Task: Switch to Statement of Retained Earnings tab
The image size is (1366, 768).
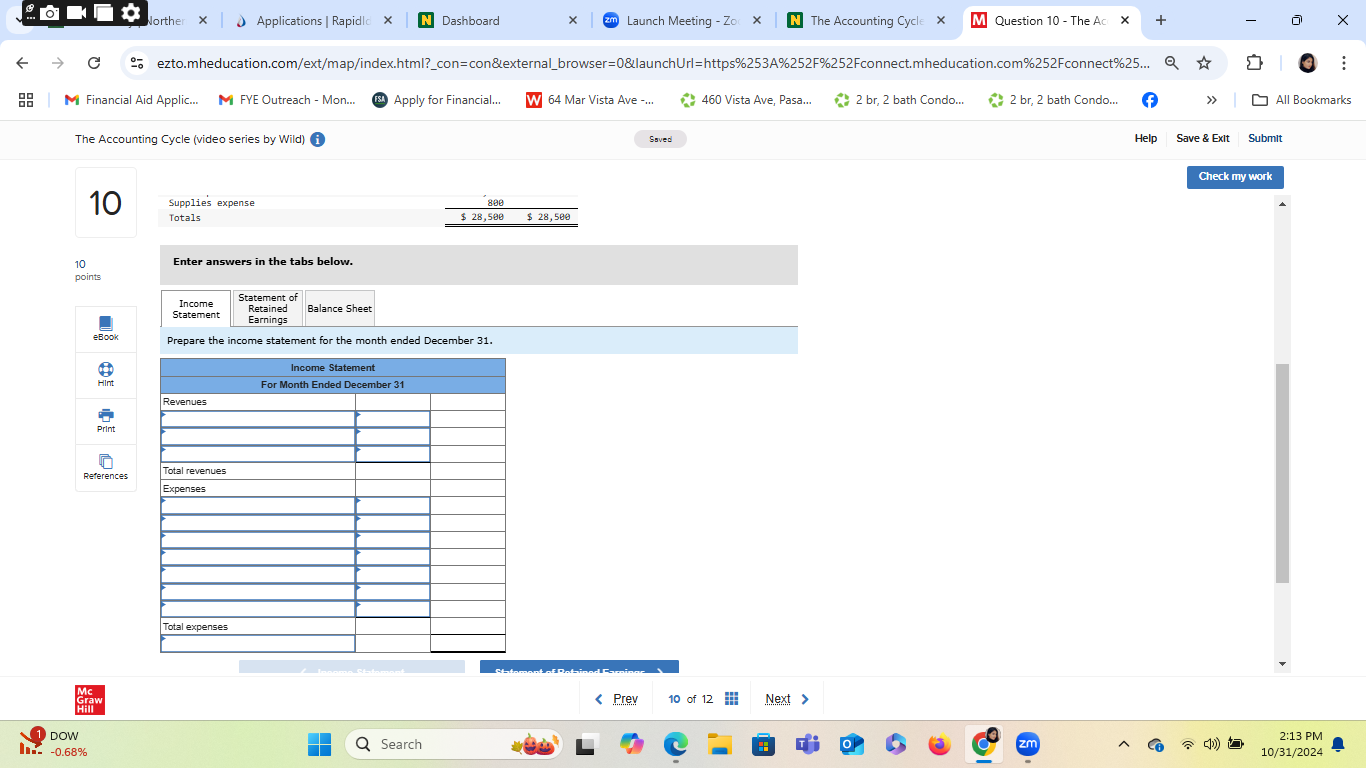Action: pyautogui.click(x=268, y=308)
